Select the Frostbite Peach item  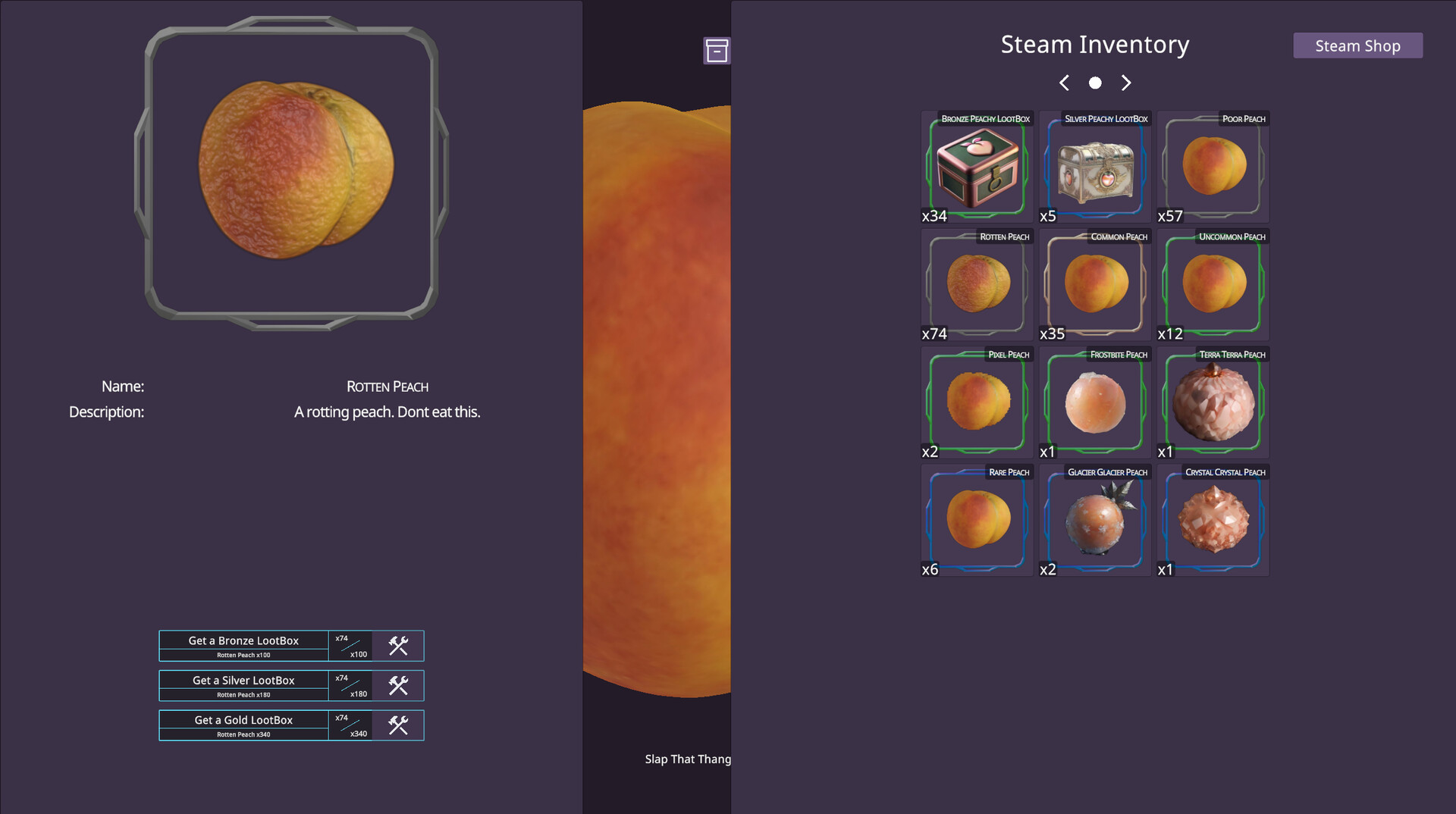[x=1094, y=402]
